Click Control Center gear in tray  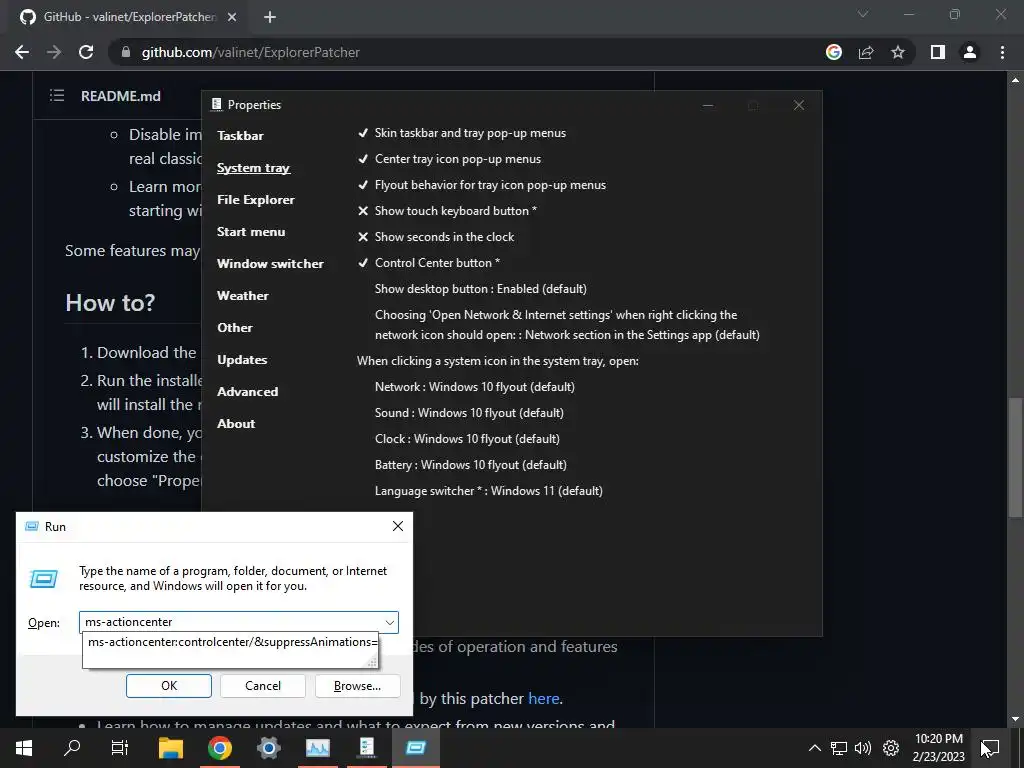point(891,748)
